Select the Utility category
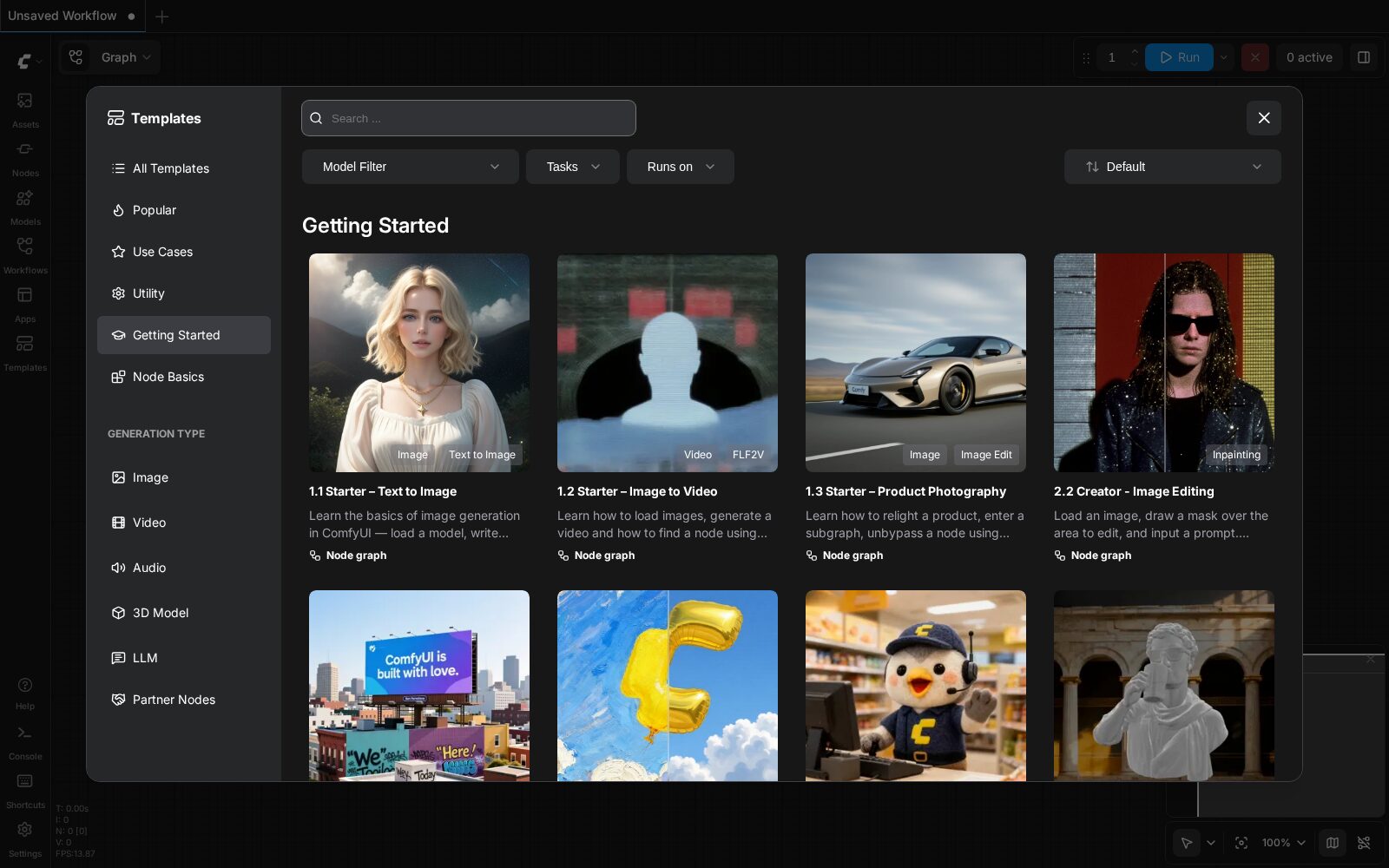1389x868 pixels. [184, 293]
